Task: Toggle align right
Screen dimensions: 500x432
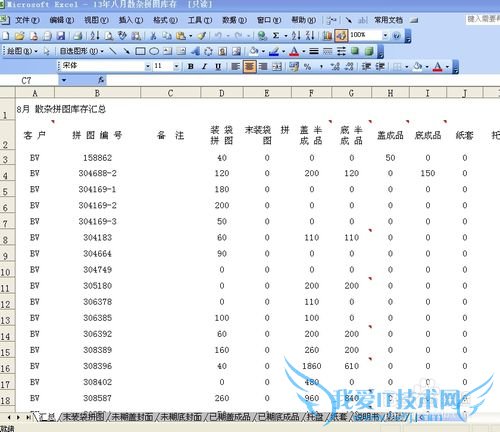Action: point(263,66)
